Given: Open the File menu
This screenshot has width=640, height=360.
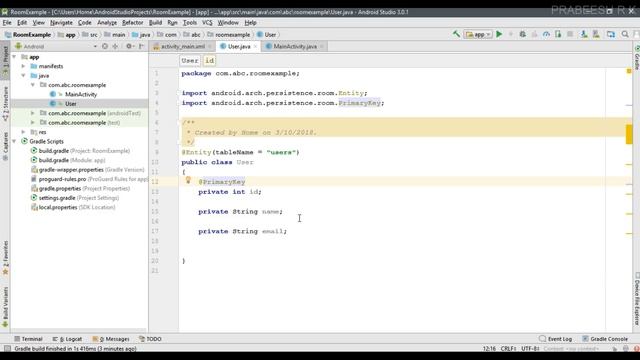Looking at the screenshot, I should [x=7, y=22].
